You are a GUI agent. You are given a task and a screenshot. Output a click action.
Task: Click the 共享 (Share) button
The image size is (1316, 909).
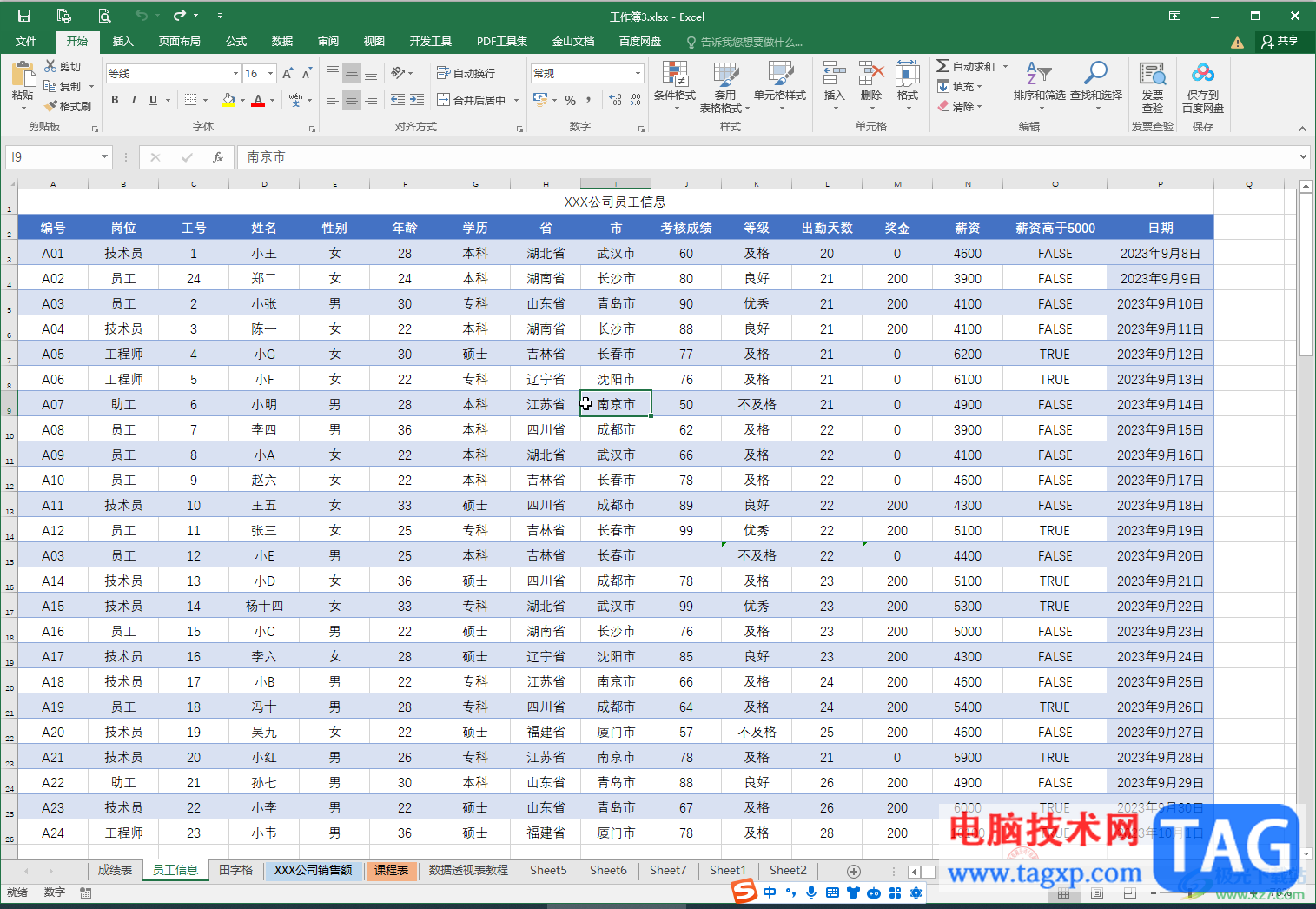tap(1280, 42)
